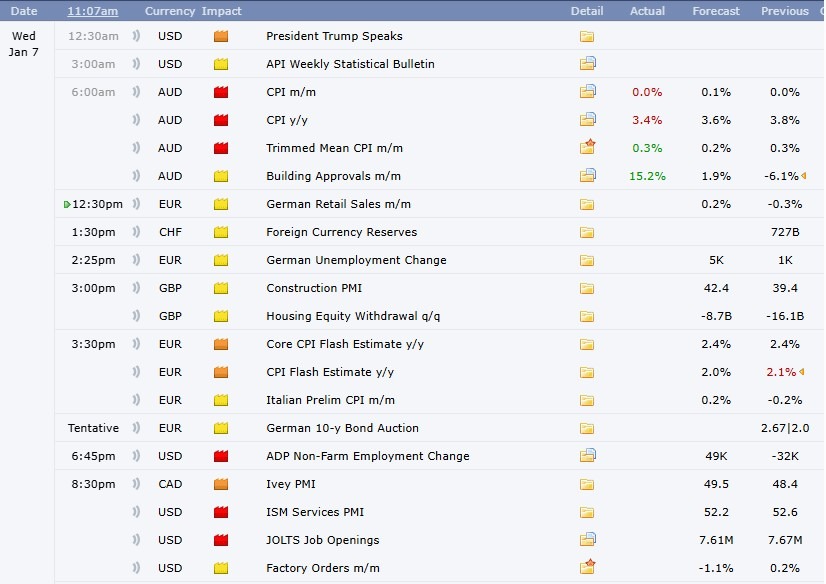Open the detail folder for CPI y/y AUD
The height and width of the screenshot is (584, 826).
[588, 119]
